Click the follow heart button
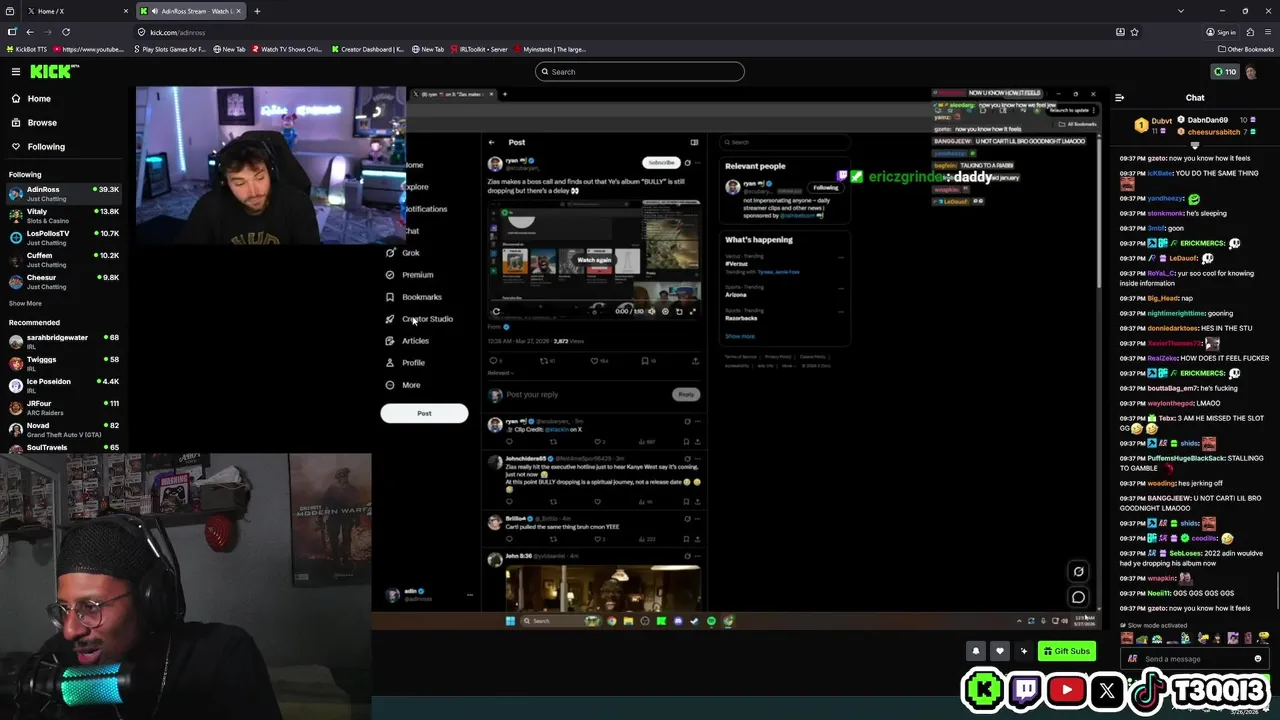Viewport: 1280px width, 720px height. (x=999, y=651)
